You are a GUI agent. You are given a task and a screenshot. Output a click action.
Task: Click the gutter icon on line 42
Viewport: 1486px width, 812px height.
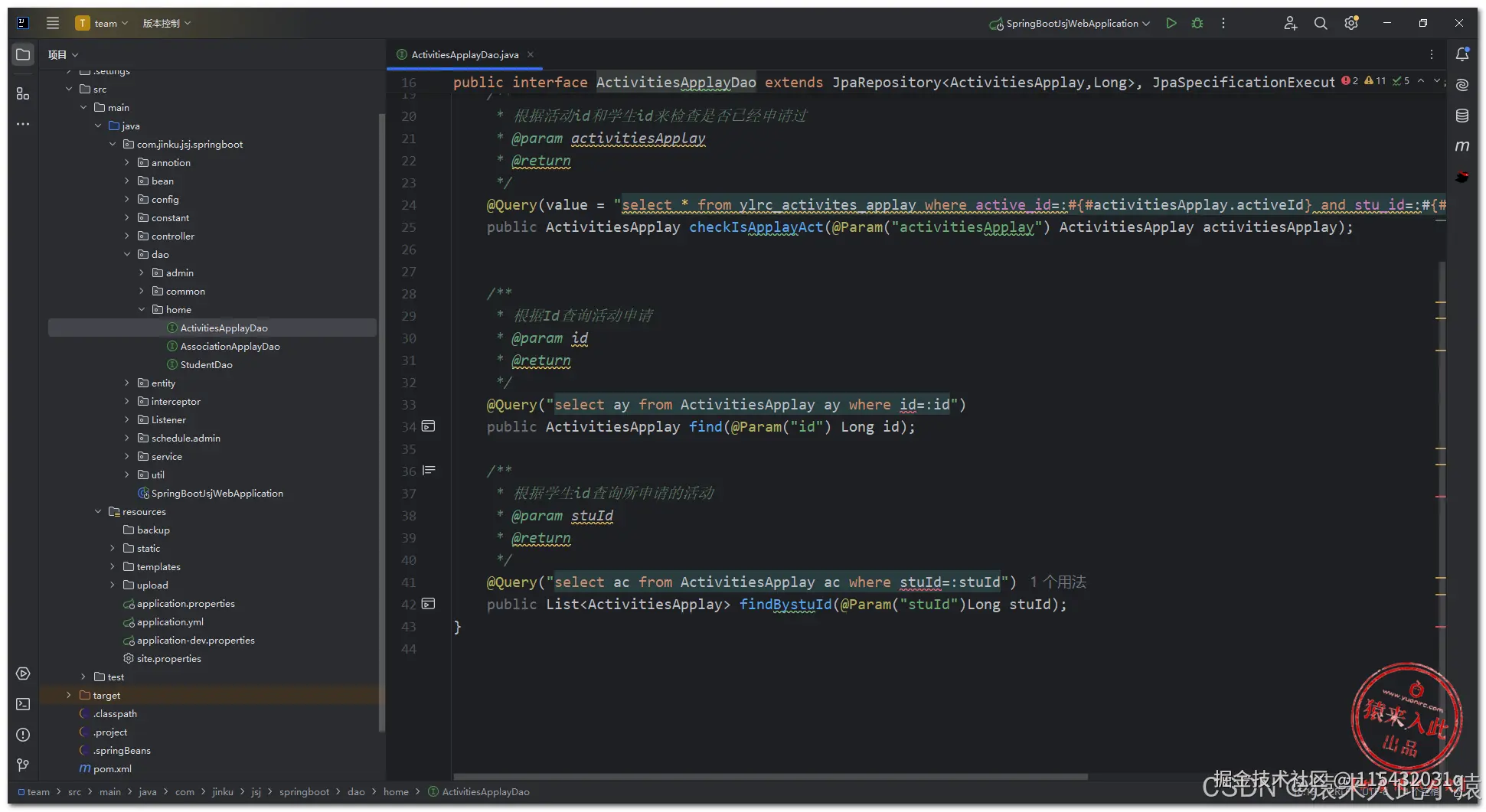[429, 604]
